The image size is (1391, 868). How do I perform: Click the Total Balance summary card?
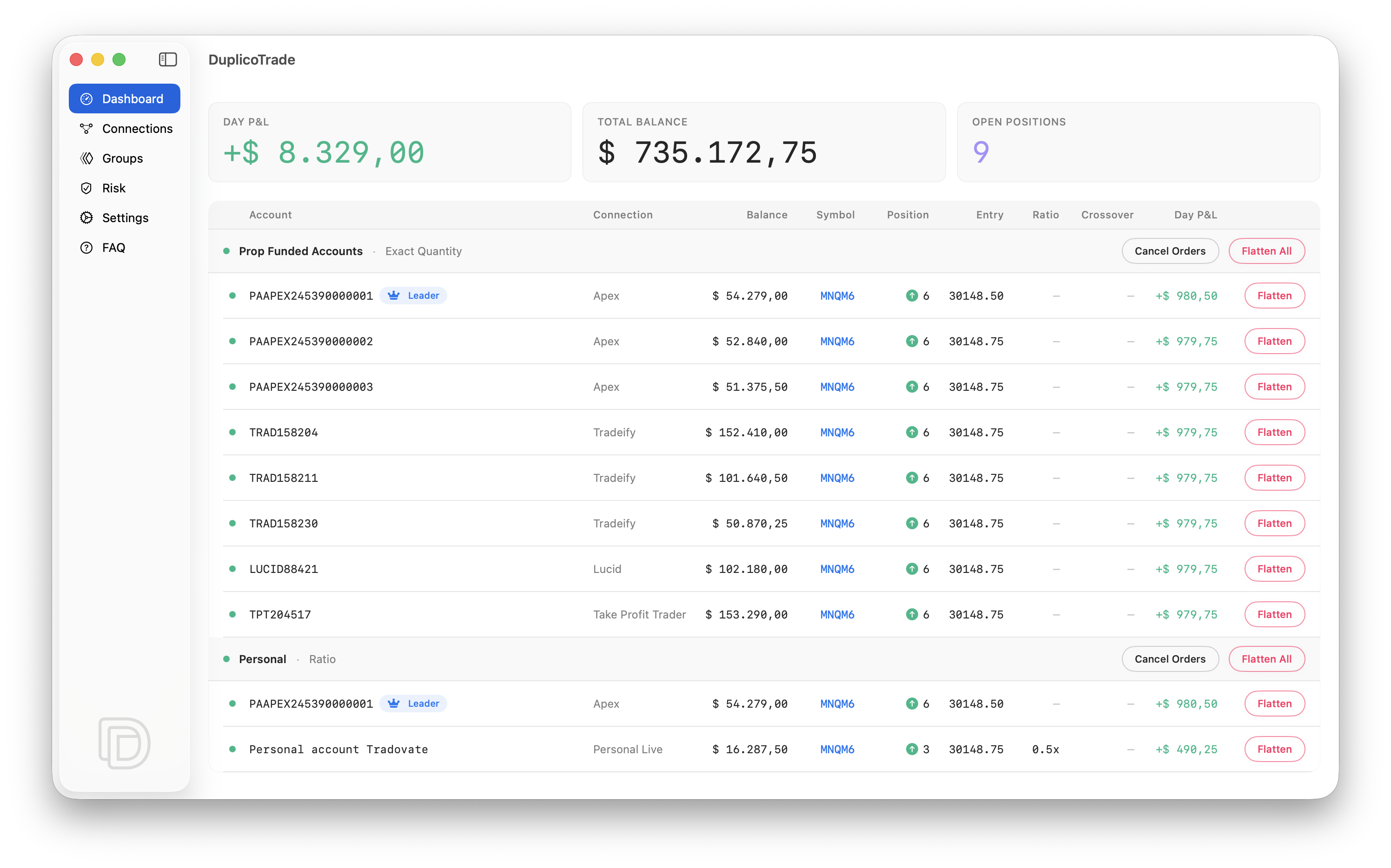[x=764, y=142]
